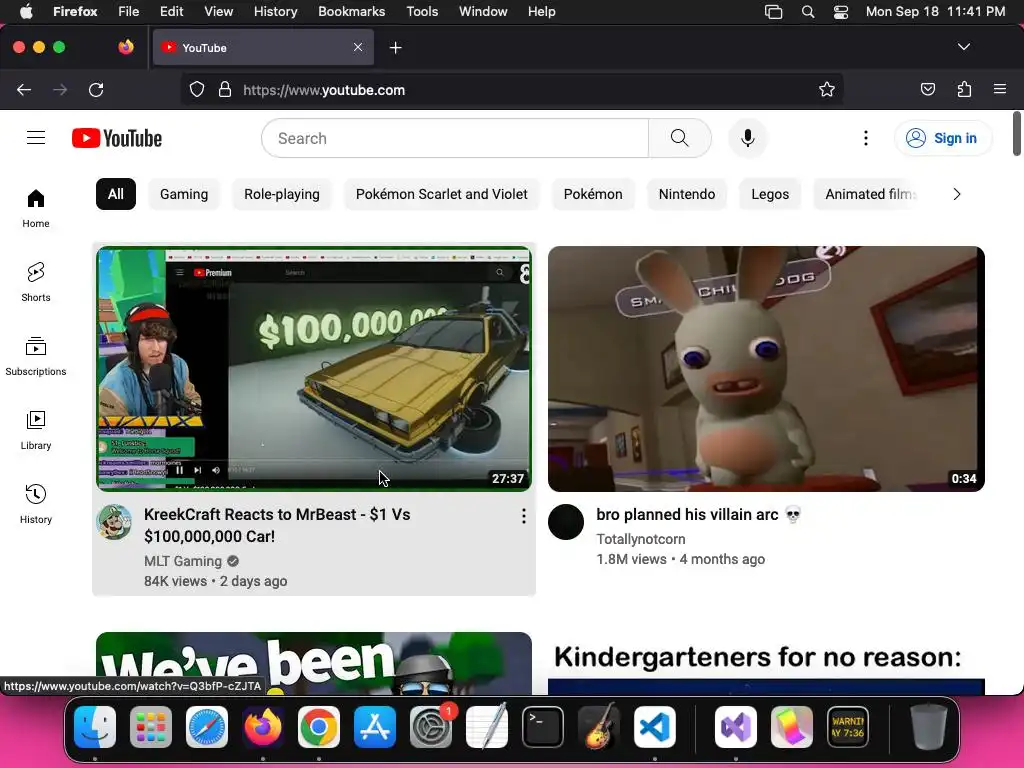Close the YouTube tab
The width and height of the screenshot is (1024, 768).
(x=358, y=47)
